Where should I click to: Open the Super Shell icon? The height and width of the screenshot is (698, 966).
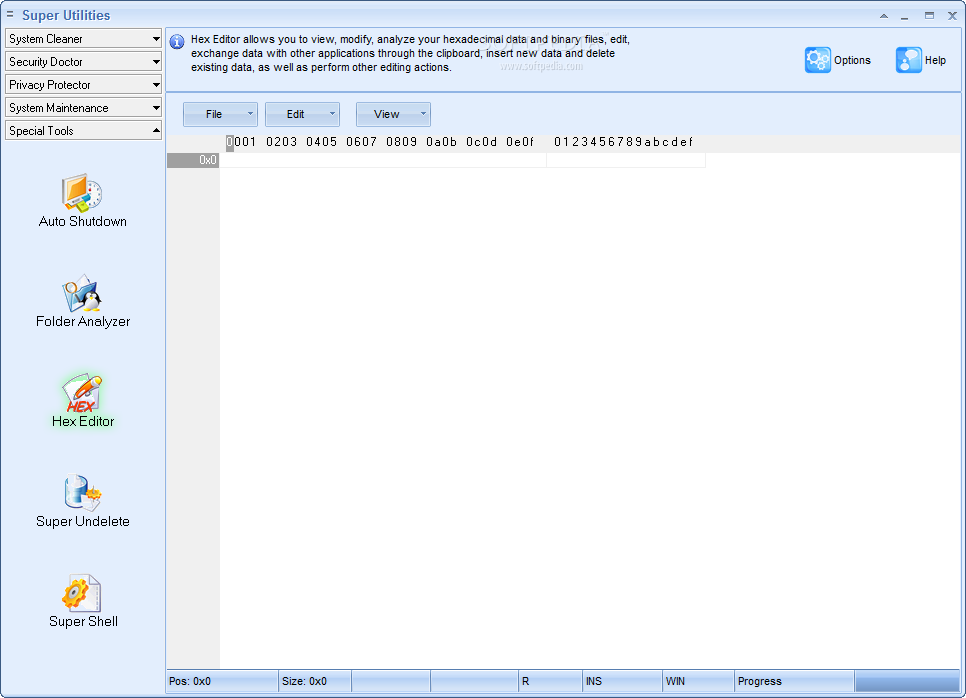(x=81, y=593)
